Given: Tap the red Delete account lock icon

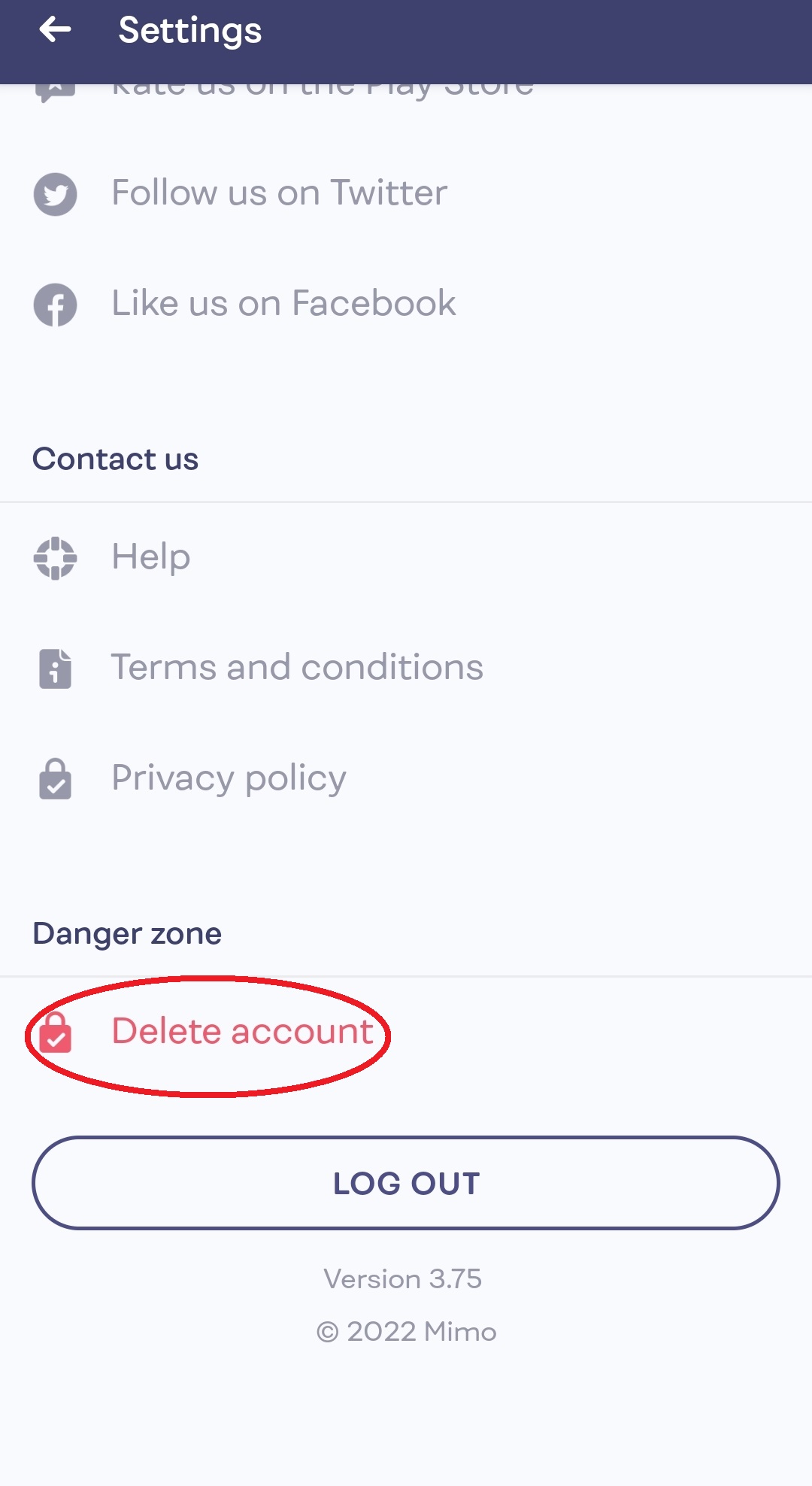Looking at the screenshot, I should [x=55, y=1033].
